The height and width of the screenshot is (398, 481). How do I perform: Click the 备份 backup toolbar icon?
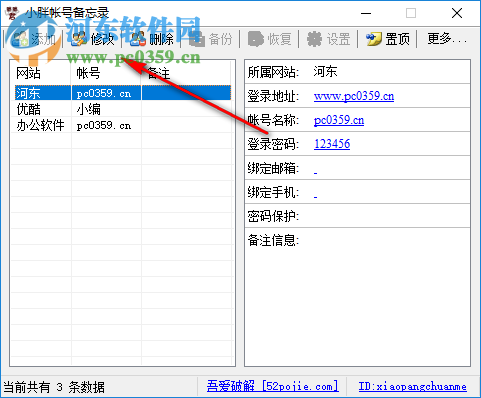coord(197,39)
